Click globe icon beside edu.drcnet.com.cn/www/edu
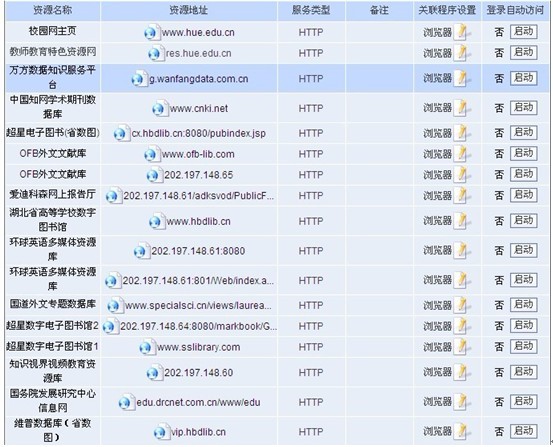The height and width of the screenshot is (447, 553). pyautogui.click(x=126, y=402)
